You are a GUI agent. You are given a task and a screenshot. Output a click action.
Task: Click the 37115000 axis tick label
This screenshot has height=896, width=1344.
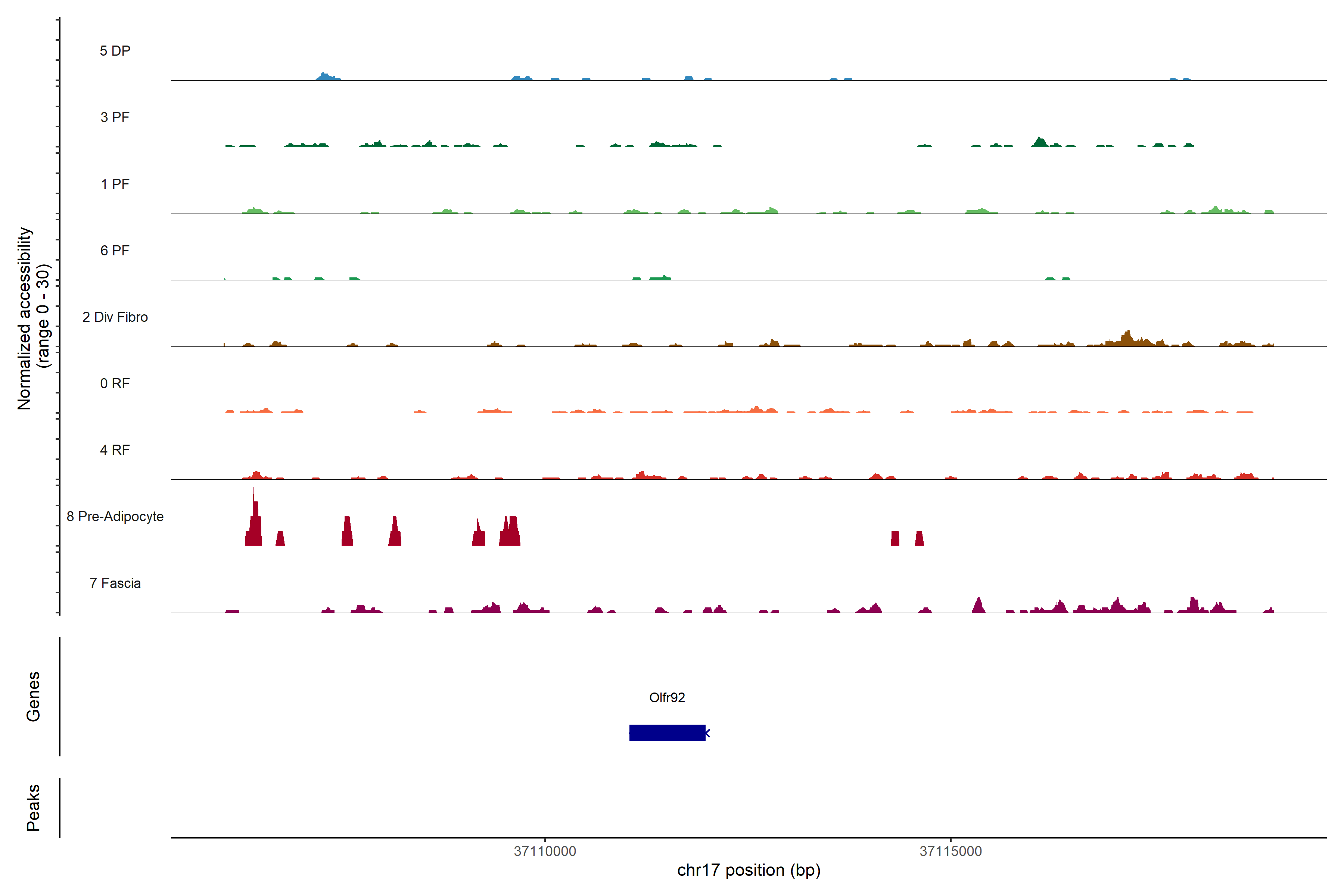950,851
